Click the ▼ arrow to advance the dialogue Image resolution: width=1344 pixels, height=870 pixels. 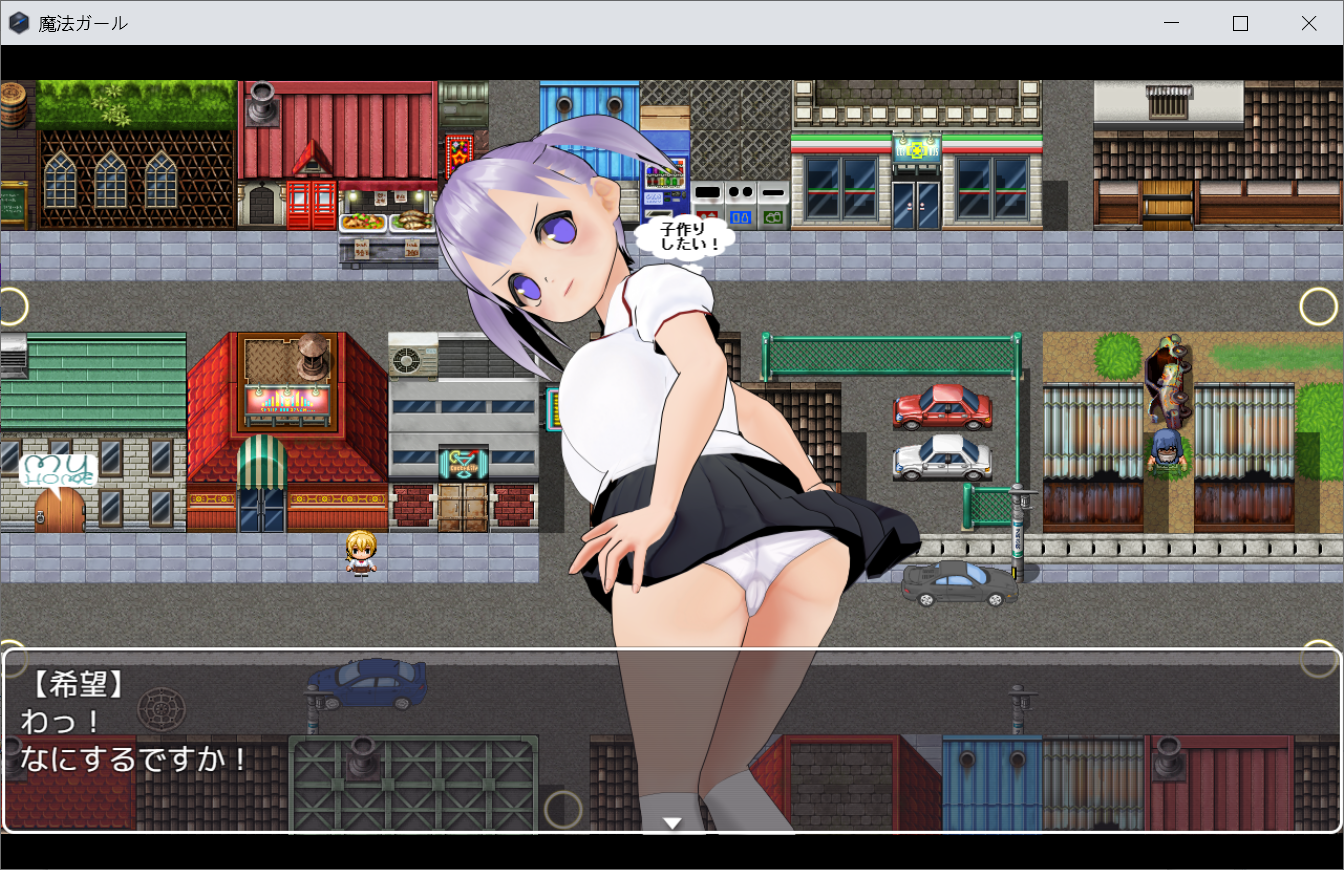click(x=672, y=822)
